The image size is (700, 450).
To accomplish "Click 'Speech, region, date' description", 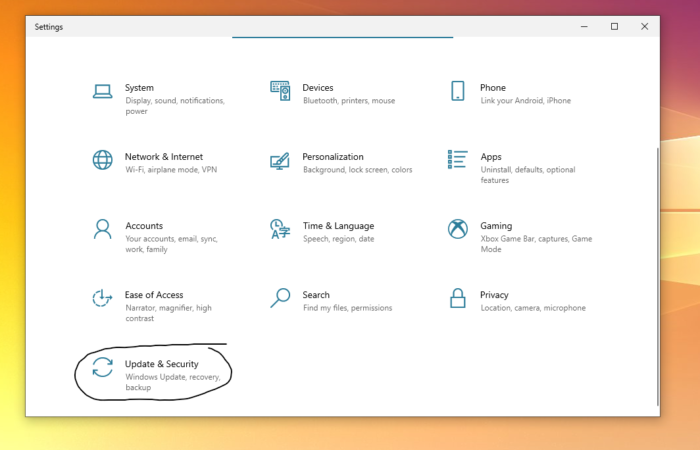I will click(x=339, y=239).
